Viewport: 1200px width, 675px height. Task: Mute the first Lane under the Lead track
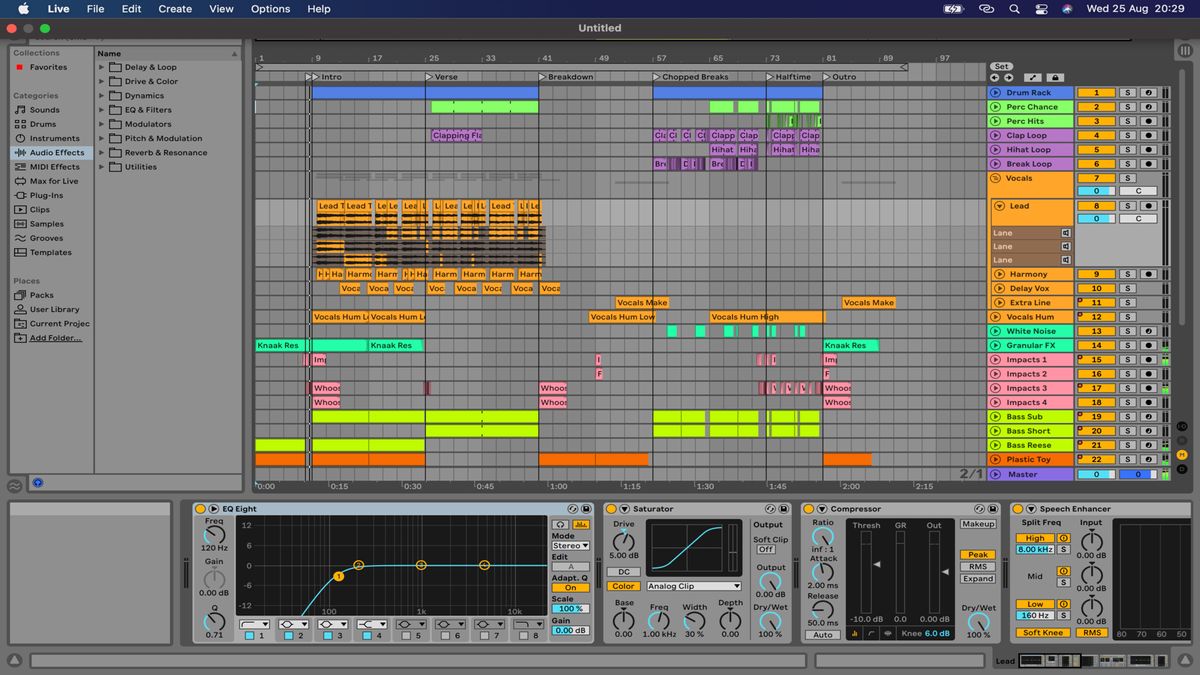[x=1065, y=232]
